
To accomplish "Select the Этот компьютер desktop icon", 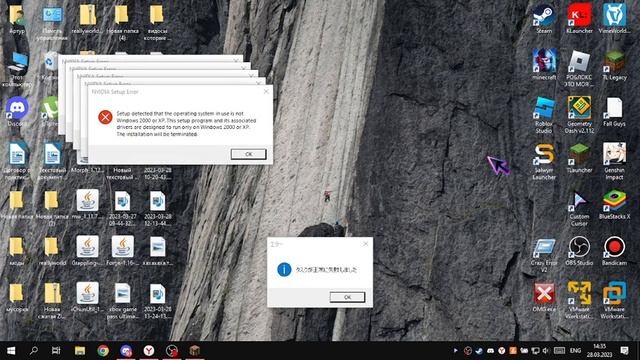I will pyautogui.click(x=17, y=69).
